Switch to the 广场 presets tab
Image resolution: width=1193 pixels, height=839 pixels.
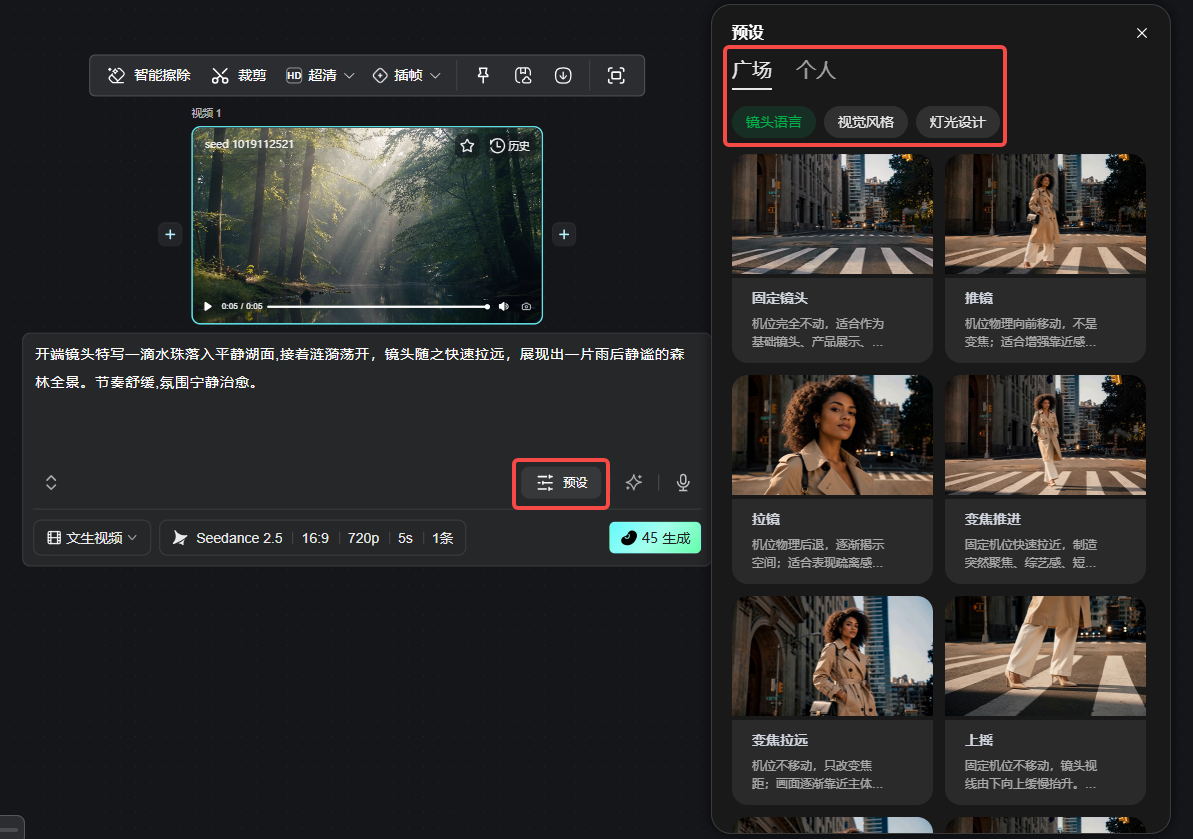(x=752, y=70)
